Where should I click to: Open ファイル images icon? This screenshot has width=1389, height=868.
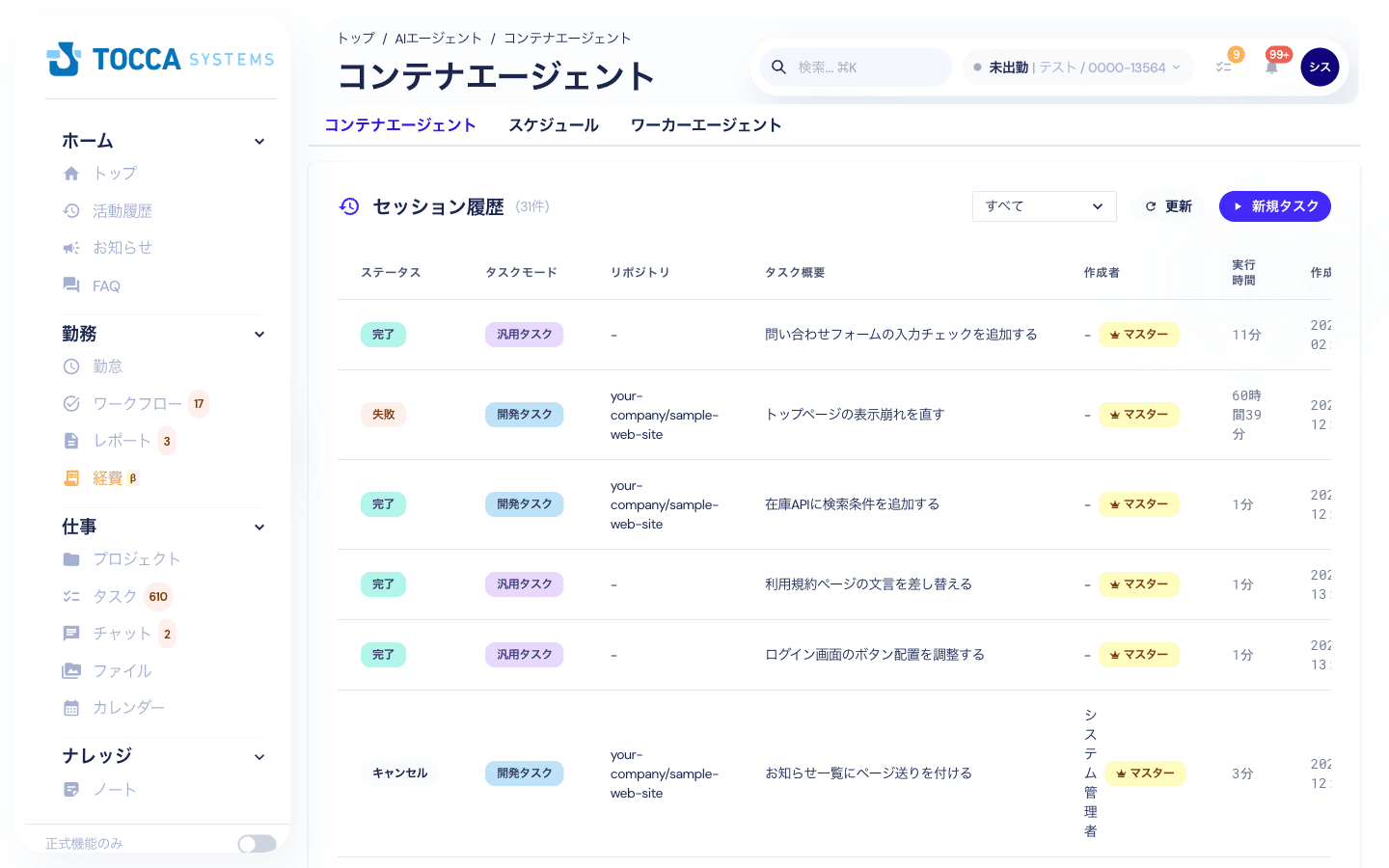pos(71,670)
